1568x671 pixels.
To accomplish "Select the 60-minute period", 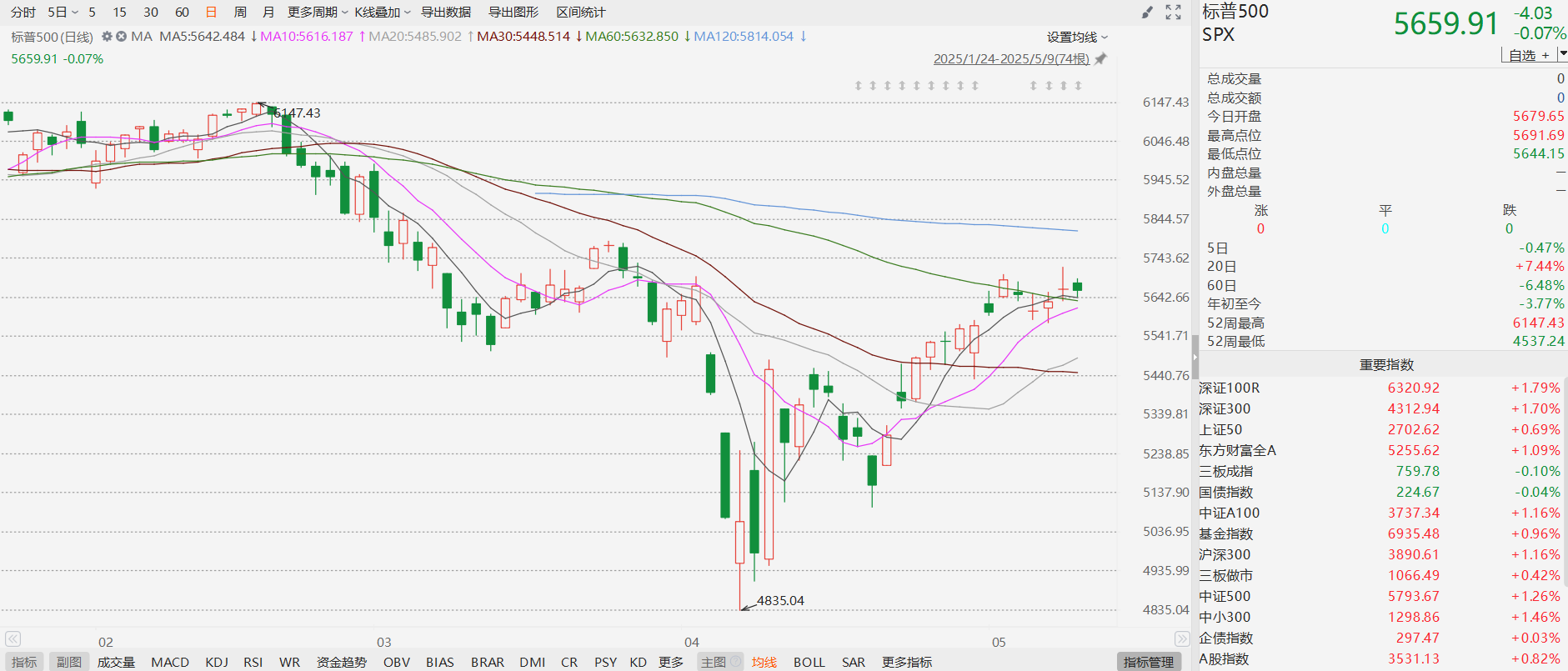I will click(183, 13).
